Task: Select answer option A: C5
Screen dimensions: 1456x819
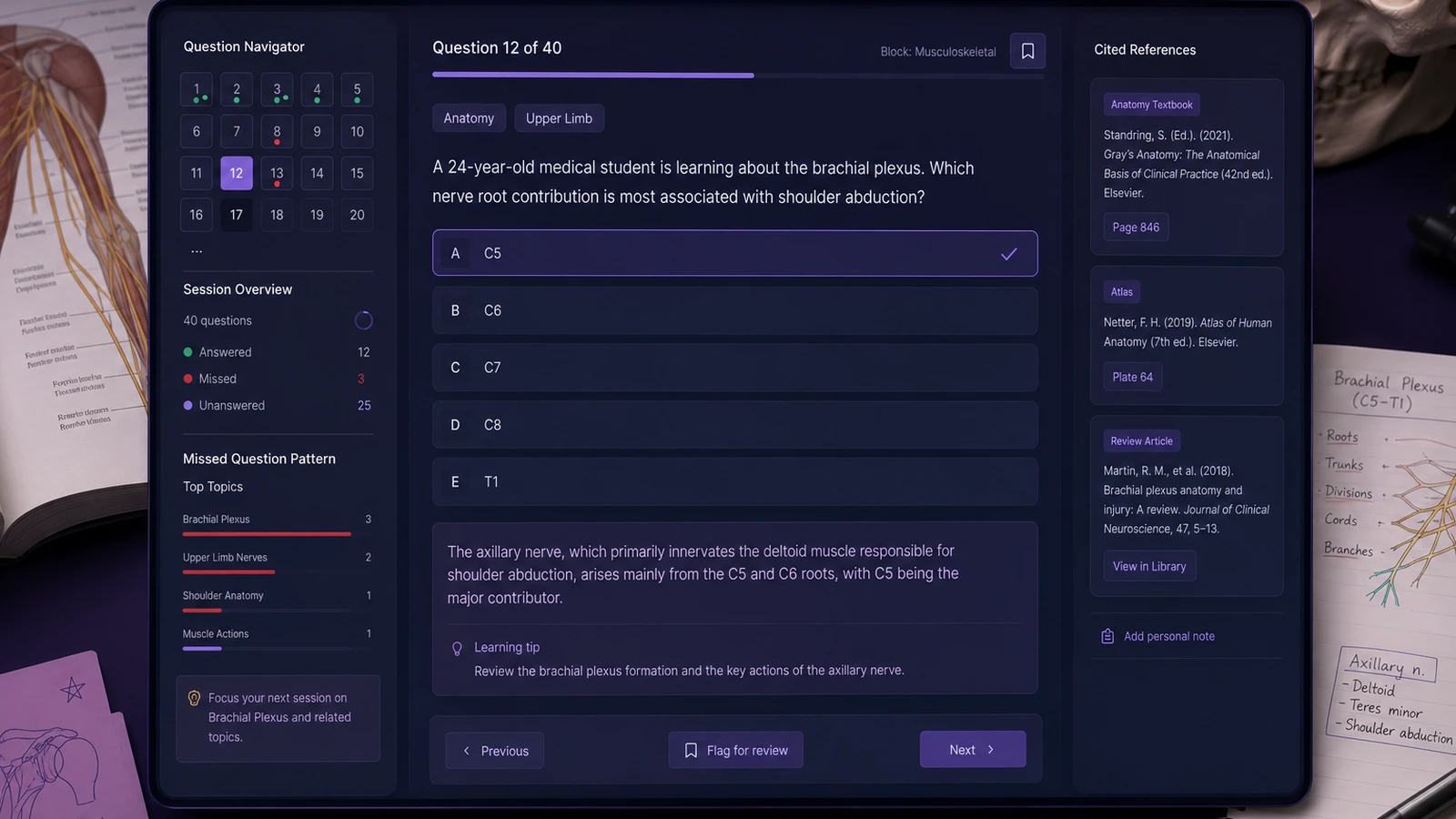Action: pos(734,253)
